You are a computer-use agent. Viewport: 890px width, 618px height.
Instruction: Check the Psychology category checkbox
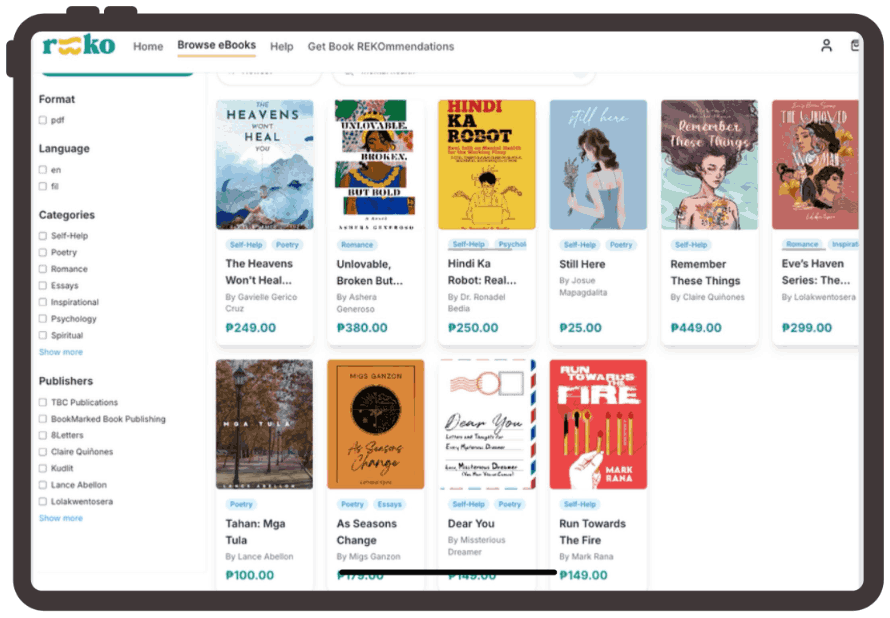[x=43, y=318]
